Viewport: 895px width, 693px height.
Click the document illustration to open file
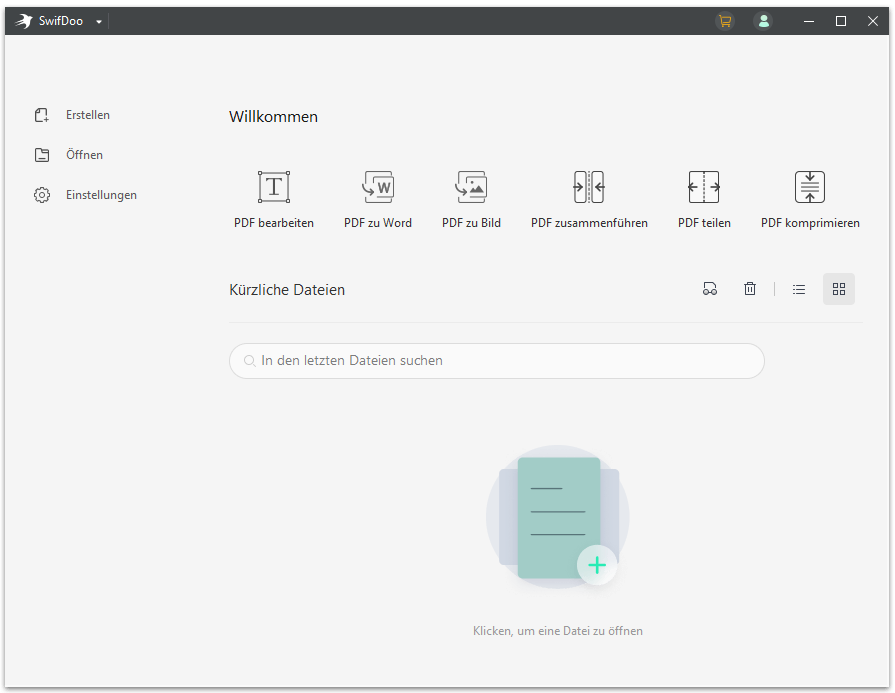(x=557, y=517)
